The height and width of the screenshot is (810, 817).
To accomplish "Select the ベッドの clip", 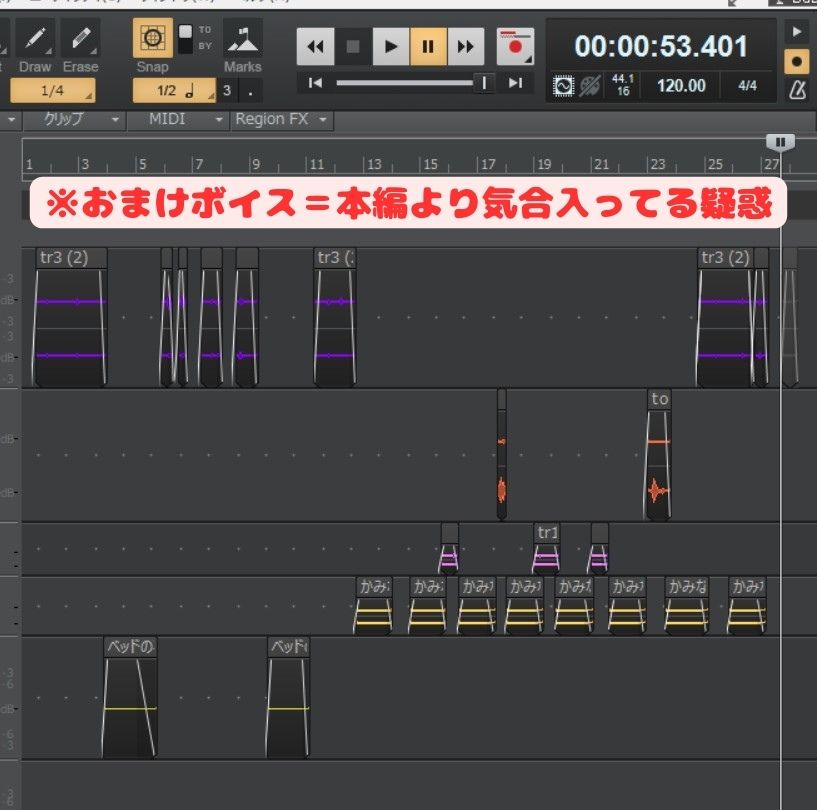I will 130,697.
